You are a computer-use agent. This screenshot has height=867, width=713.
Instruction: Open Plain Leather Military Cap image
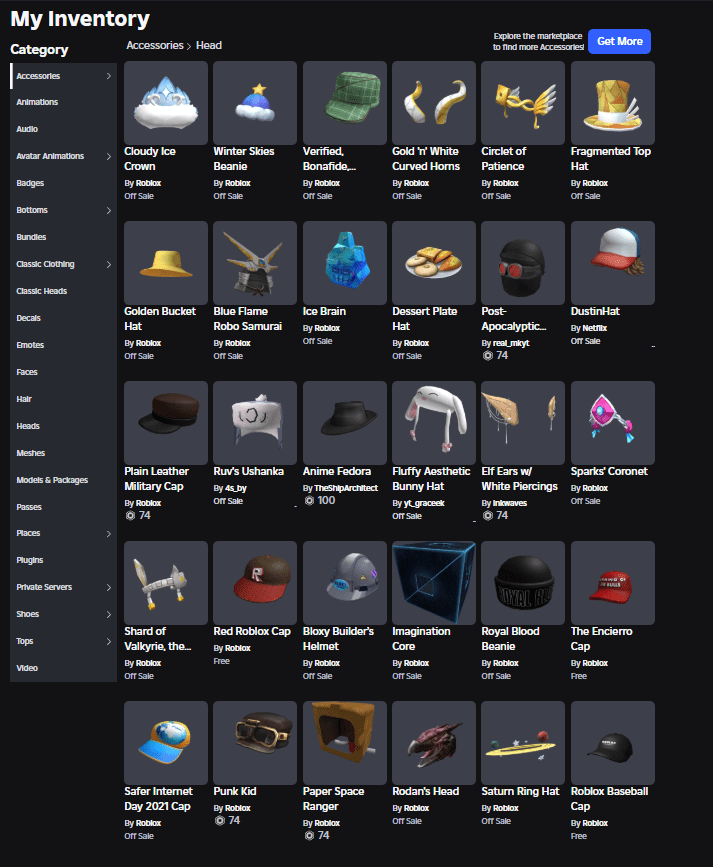[x=166, y=423]
